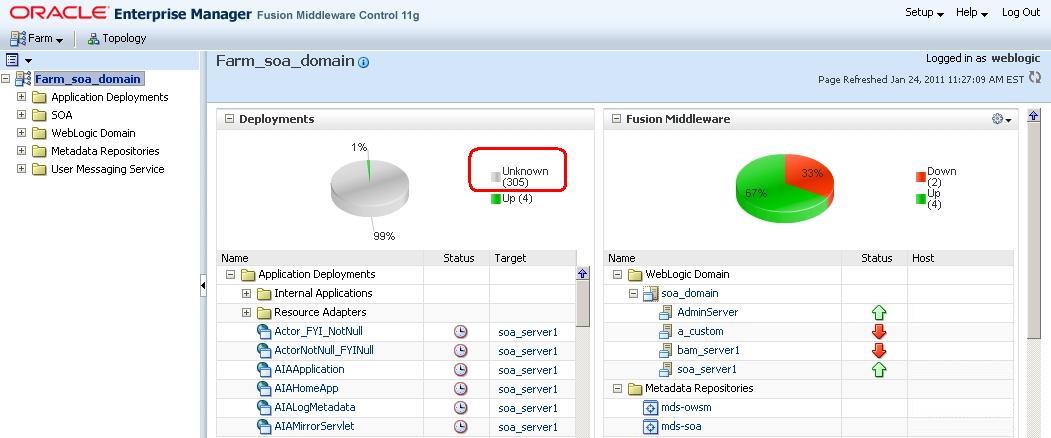
Task: Open the AIAApplication deployment
Action: (309, 369)
